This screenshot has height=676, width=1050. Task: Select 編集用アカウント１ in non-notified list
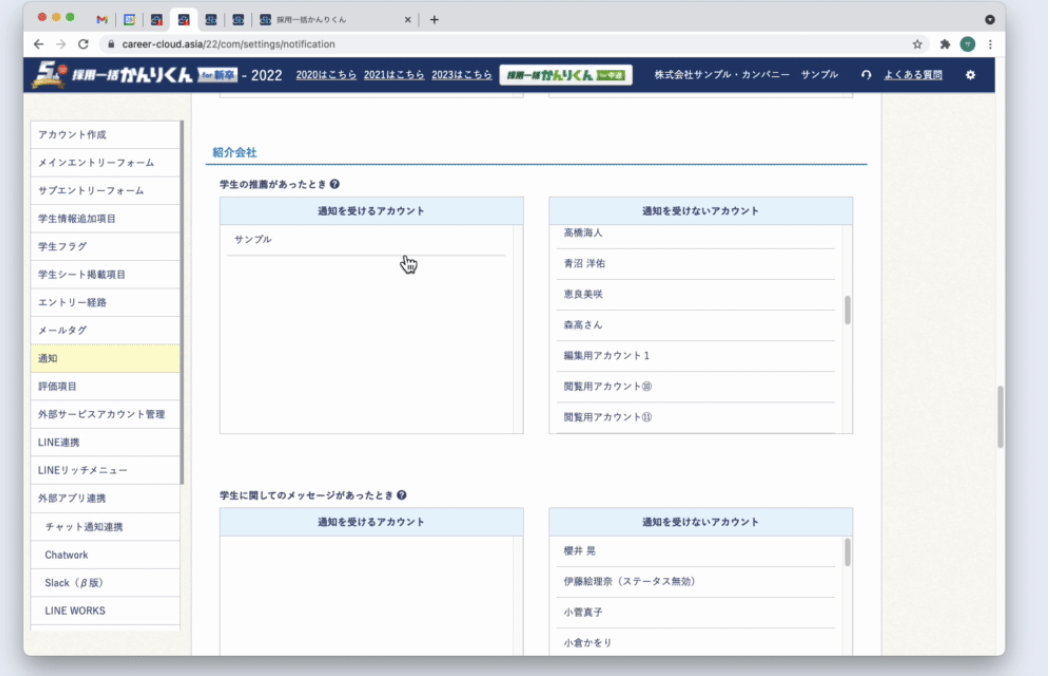tap(606, 356)
